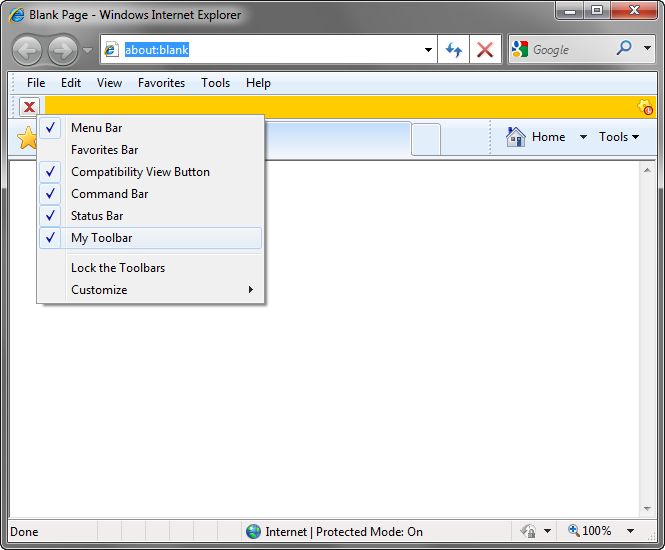Toggle Command Bar option
This screenshot has width=665, height=550.
[151, 194]
